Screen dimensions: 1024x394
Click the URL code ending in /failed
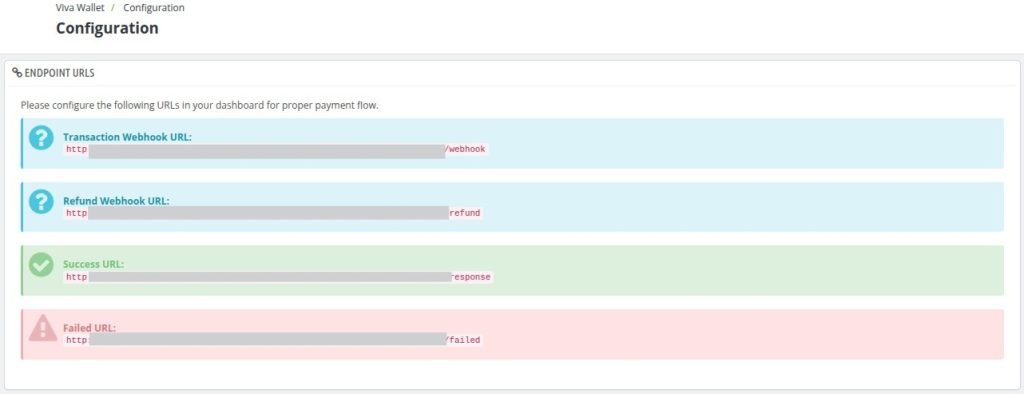pyautogui.click(x=273, y=340)
